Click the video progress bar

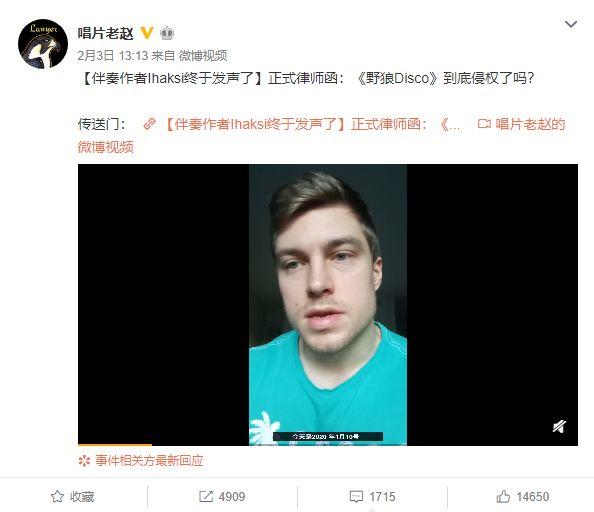(328, 445)
